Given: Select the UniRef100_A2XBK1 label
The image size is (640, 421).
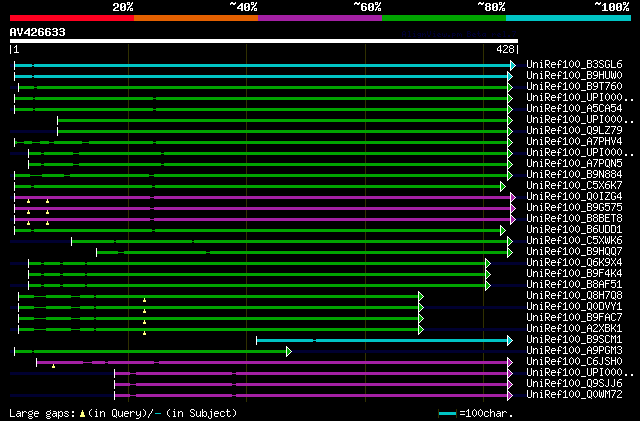Looking at the screenshot, I should click(x=574, y=329).
